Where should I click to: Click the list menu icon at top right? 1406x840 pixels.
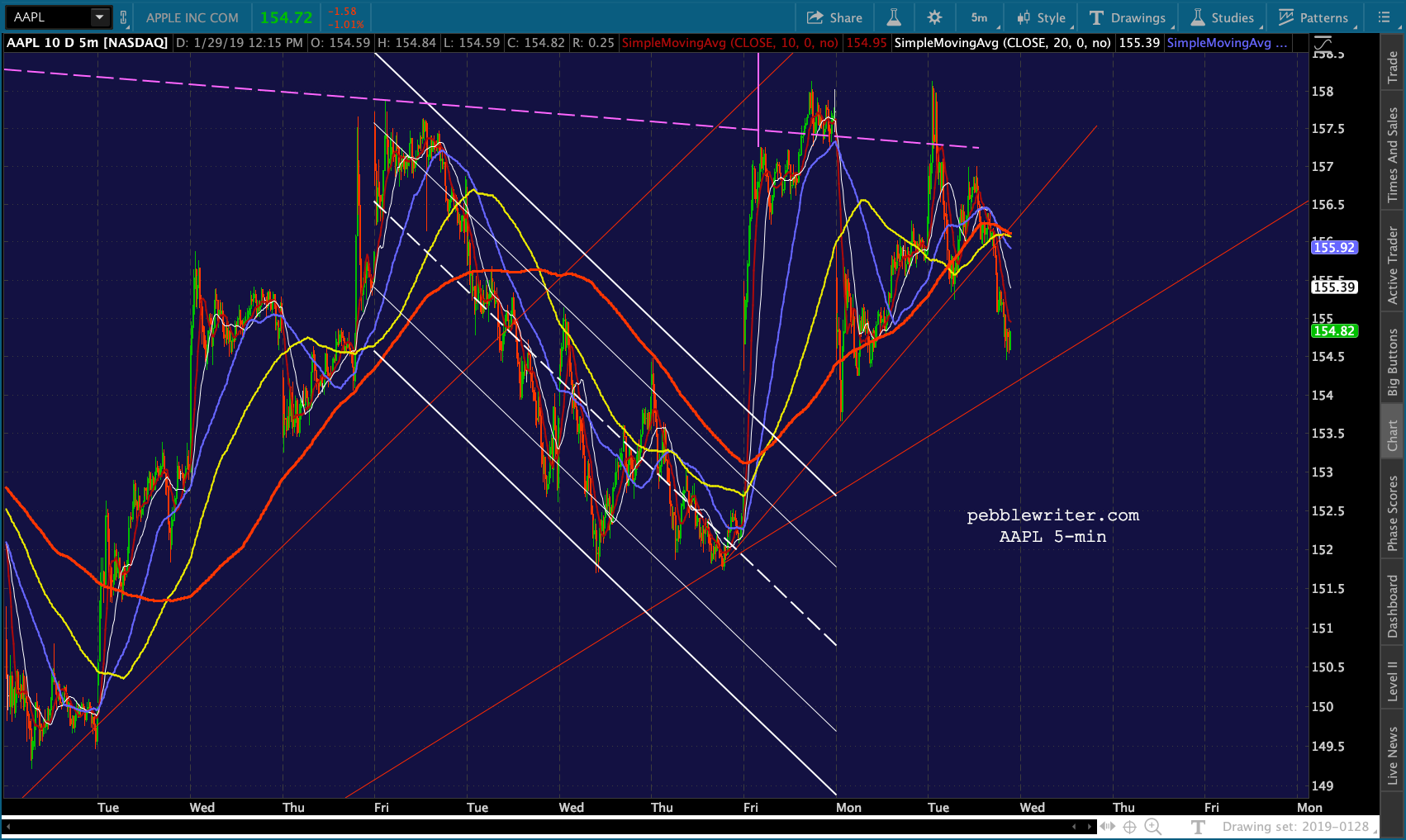click(1384, 17)
